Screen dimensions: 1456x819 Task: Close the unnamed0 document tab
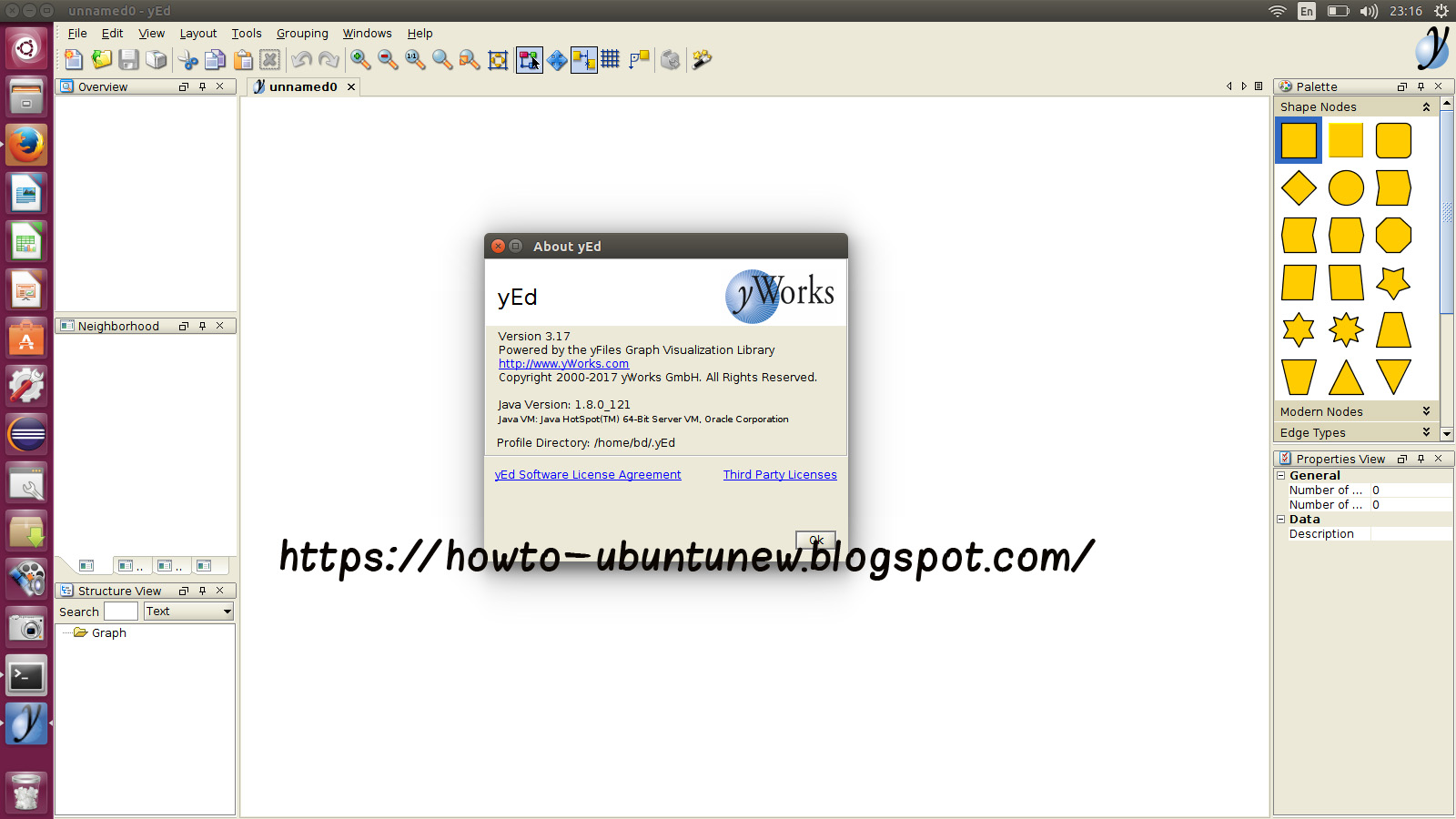[351, 86]
